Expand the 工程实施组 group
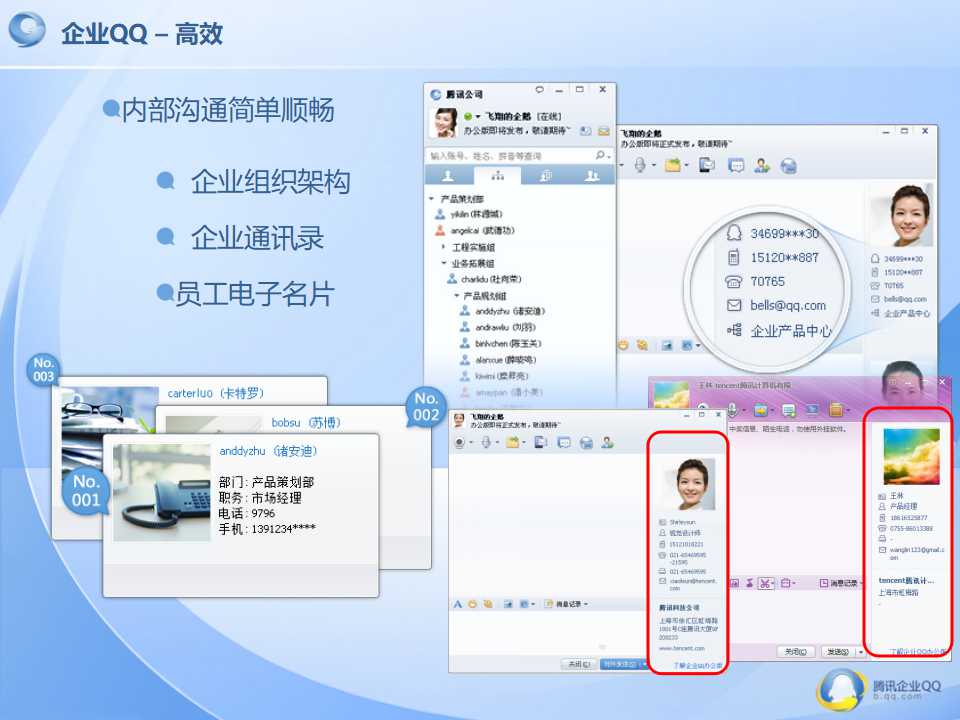 [x=444, y=246]
